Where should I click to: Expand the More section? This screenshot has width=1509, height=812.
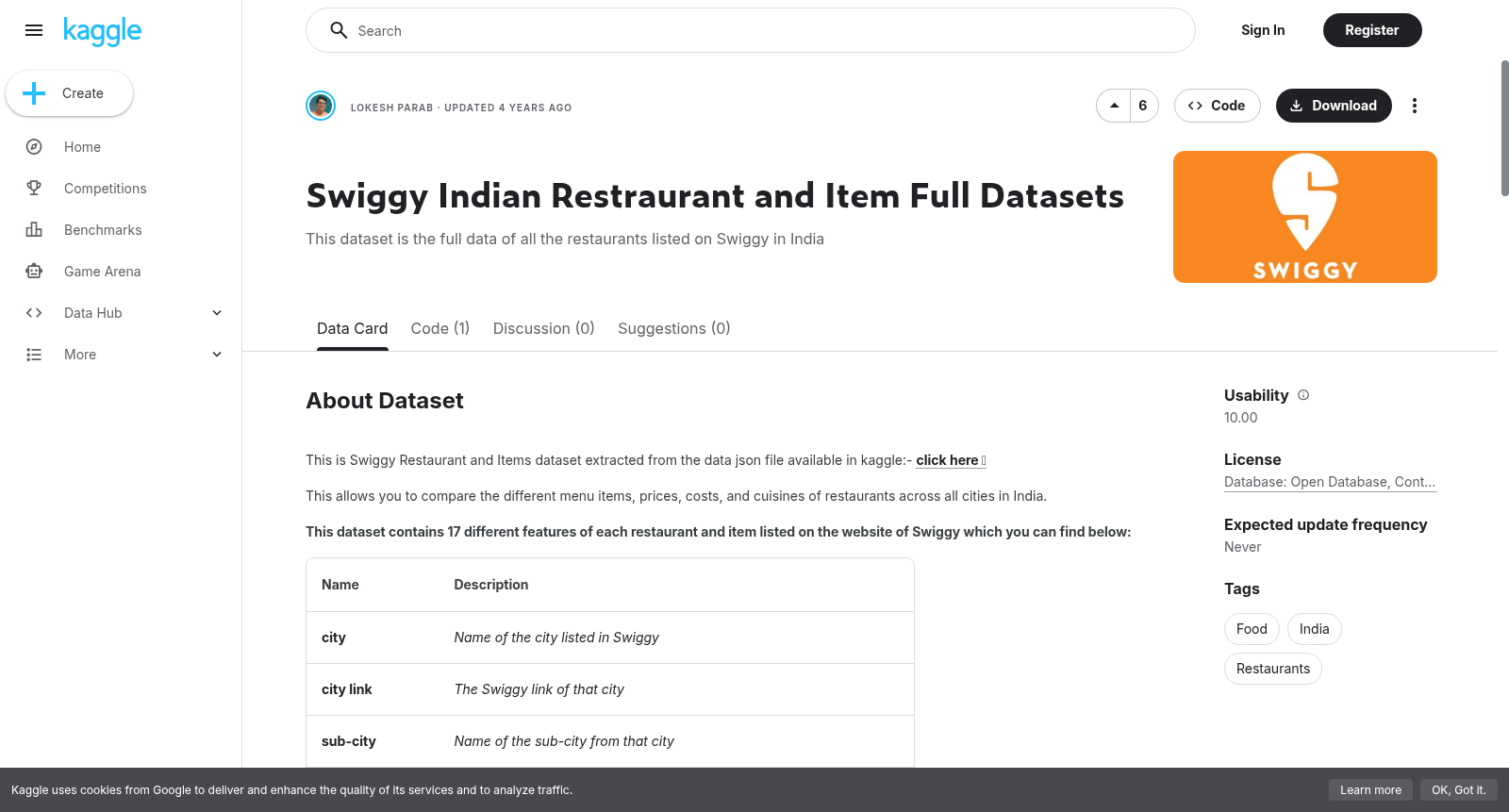point(217,355)
